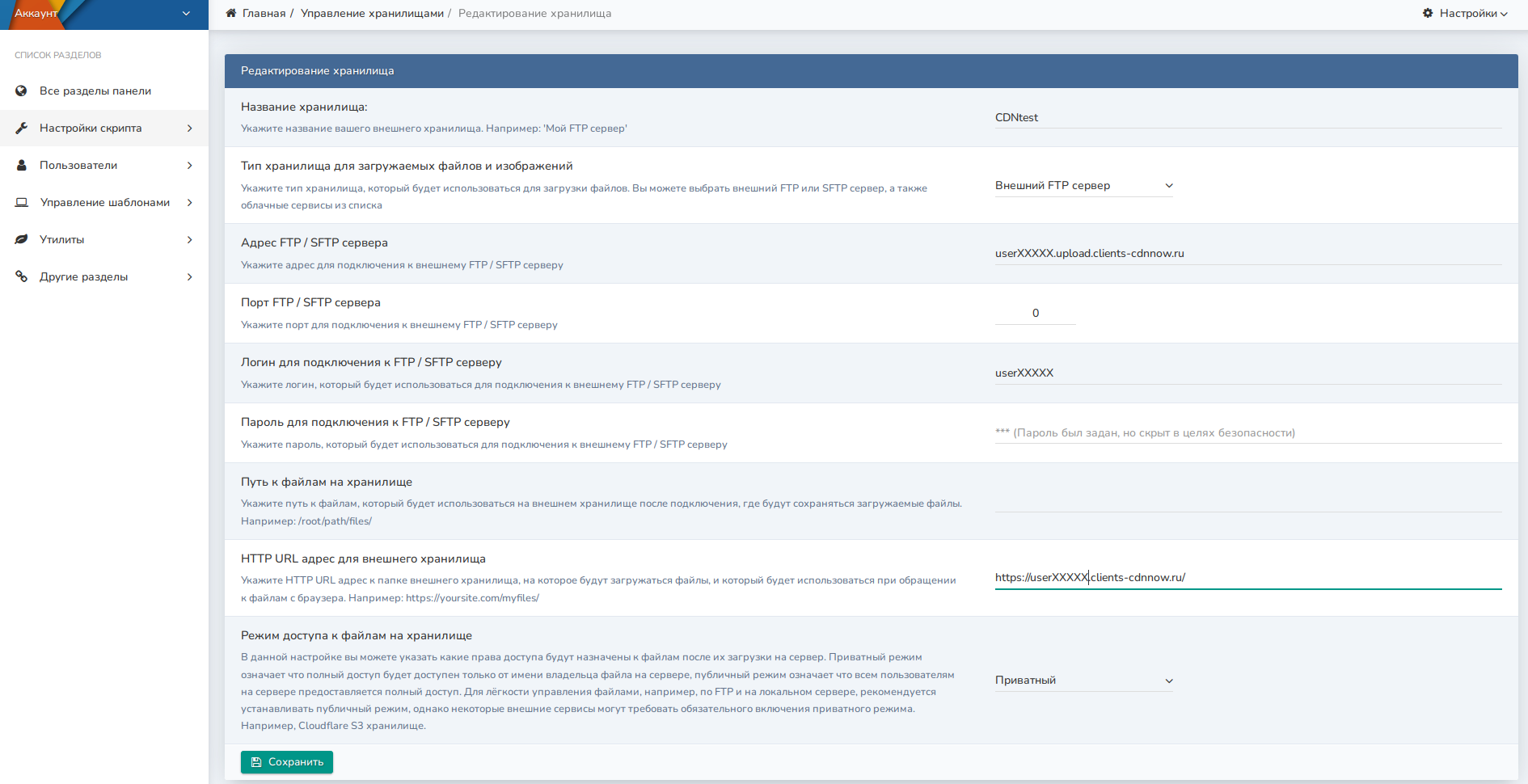The height and width of the screenshot is (784, 1528).
Task: Click the save disk icon inside Сохранить button
Action: 256,761
